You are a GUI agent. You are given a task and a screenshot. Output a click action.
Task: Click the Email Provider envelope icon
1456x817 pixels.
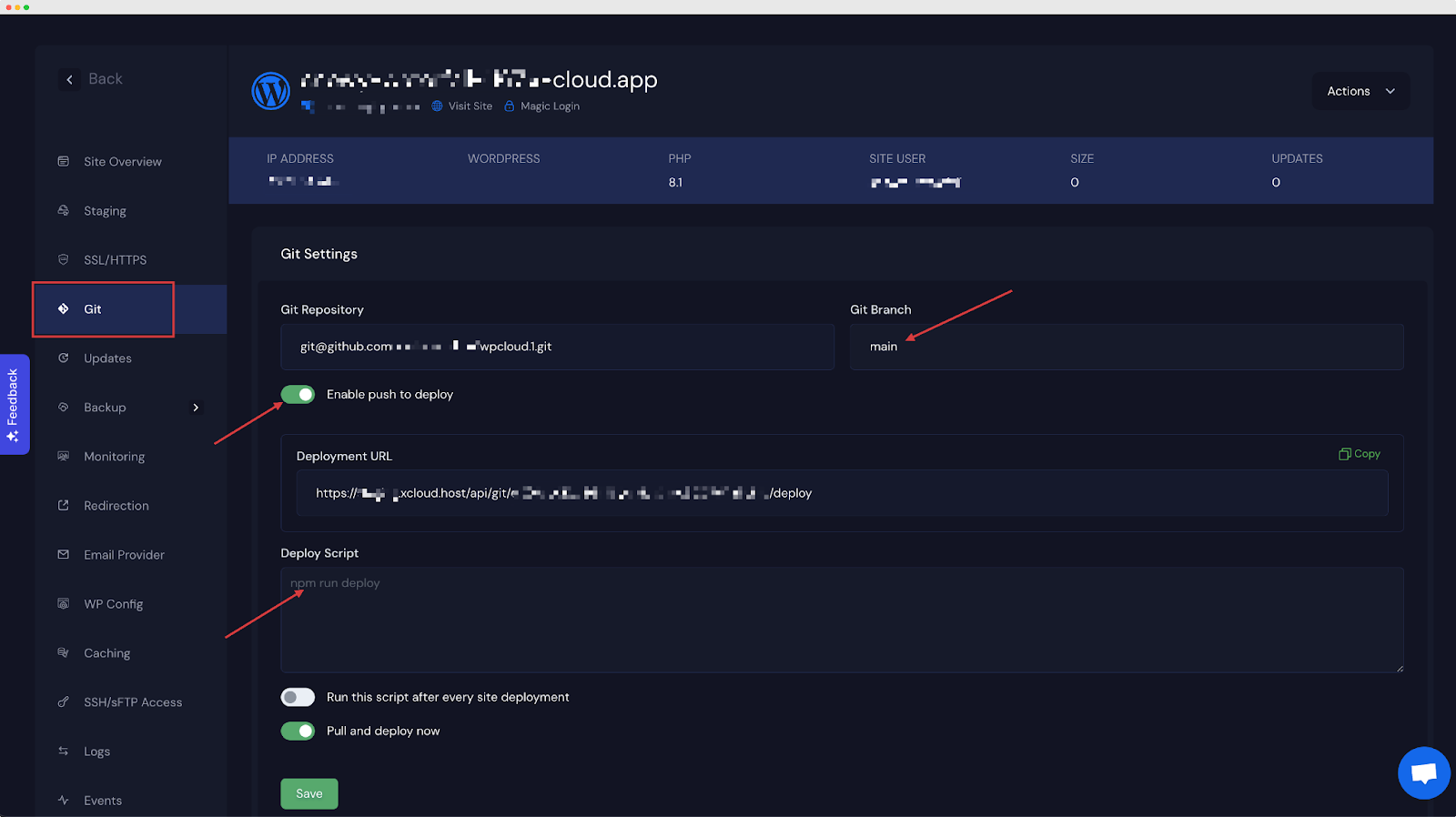[63, 554]
